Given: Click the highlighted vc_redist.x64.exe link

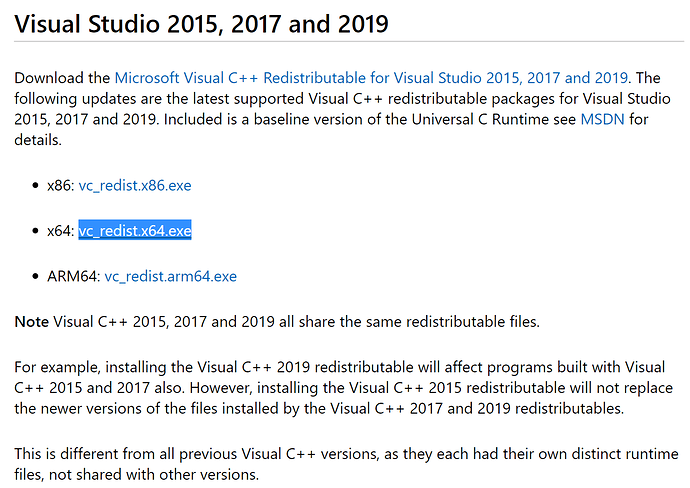Looking at the screenshot, I should [x=135, y=231].
